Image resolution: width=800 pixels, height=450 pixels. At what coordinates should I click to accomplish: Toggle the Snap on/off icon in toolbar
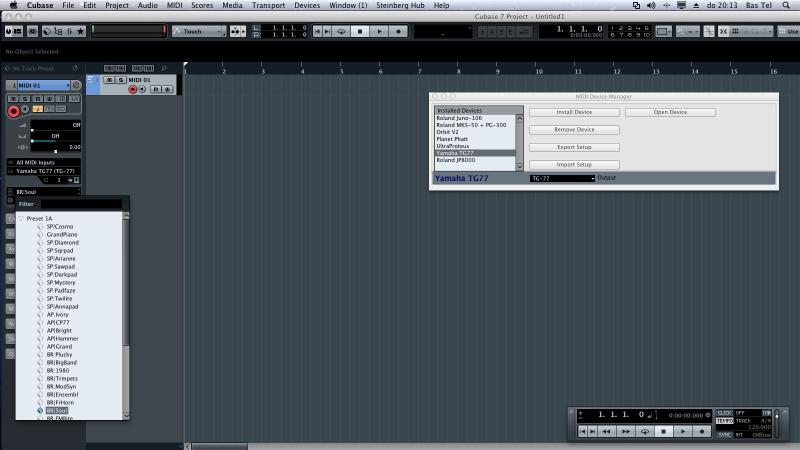click(723, 32)
